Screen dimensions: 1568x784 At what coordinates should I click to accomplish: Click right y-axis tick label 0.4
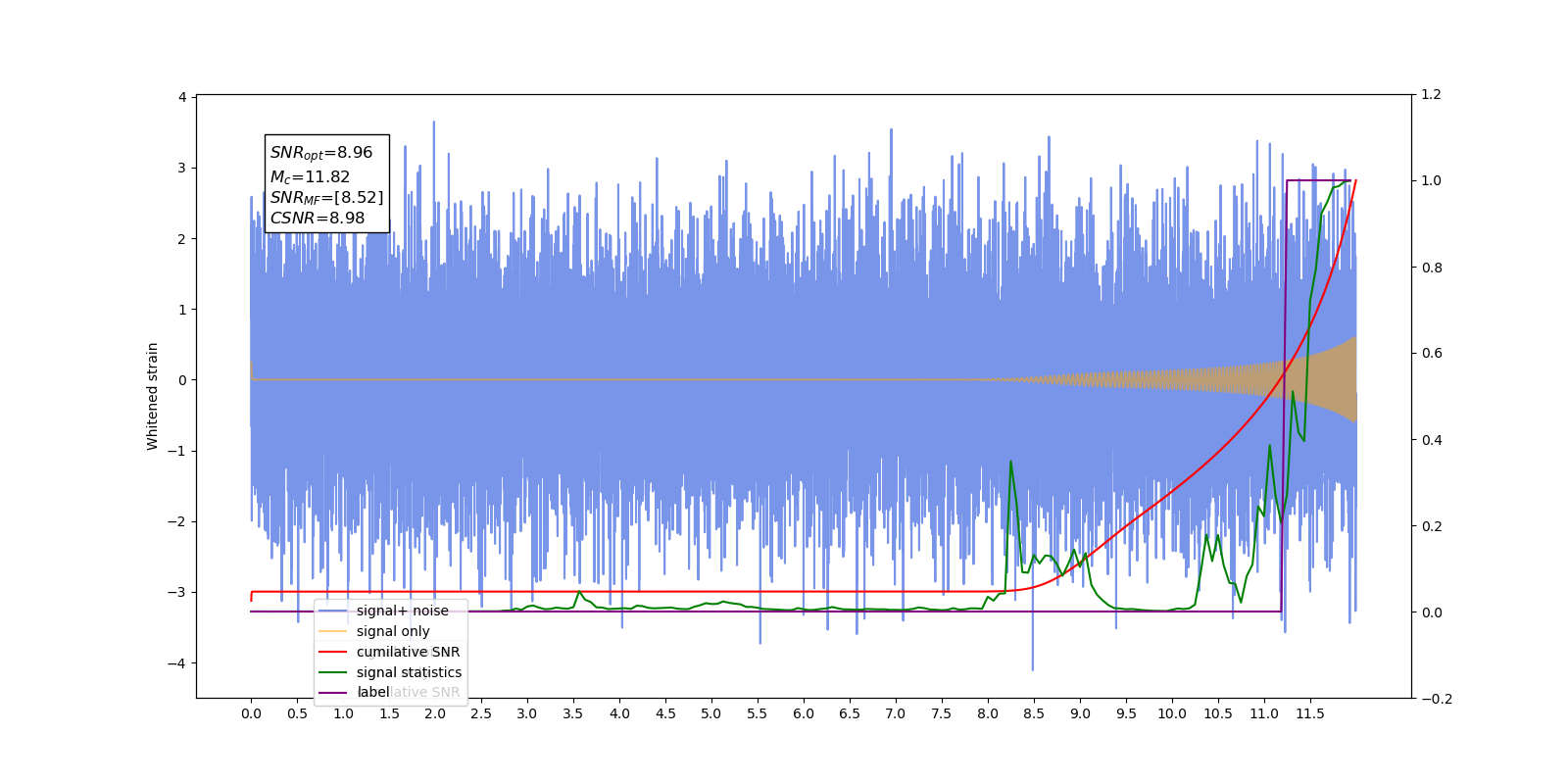(x=1431, y=440)
